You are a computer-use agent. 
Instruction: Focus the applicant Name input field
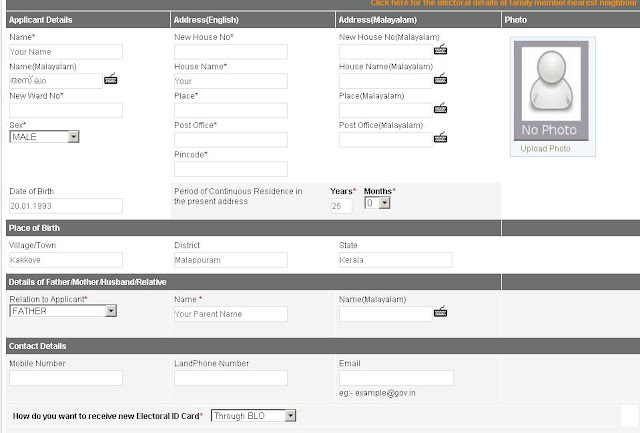pyautogui.click(x=66, y=52)
